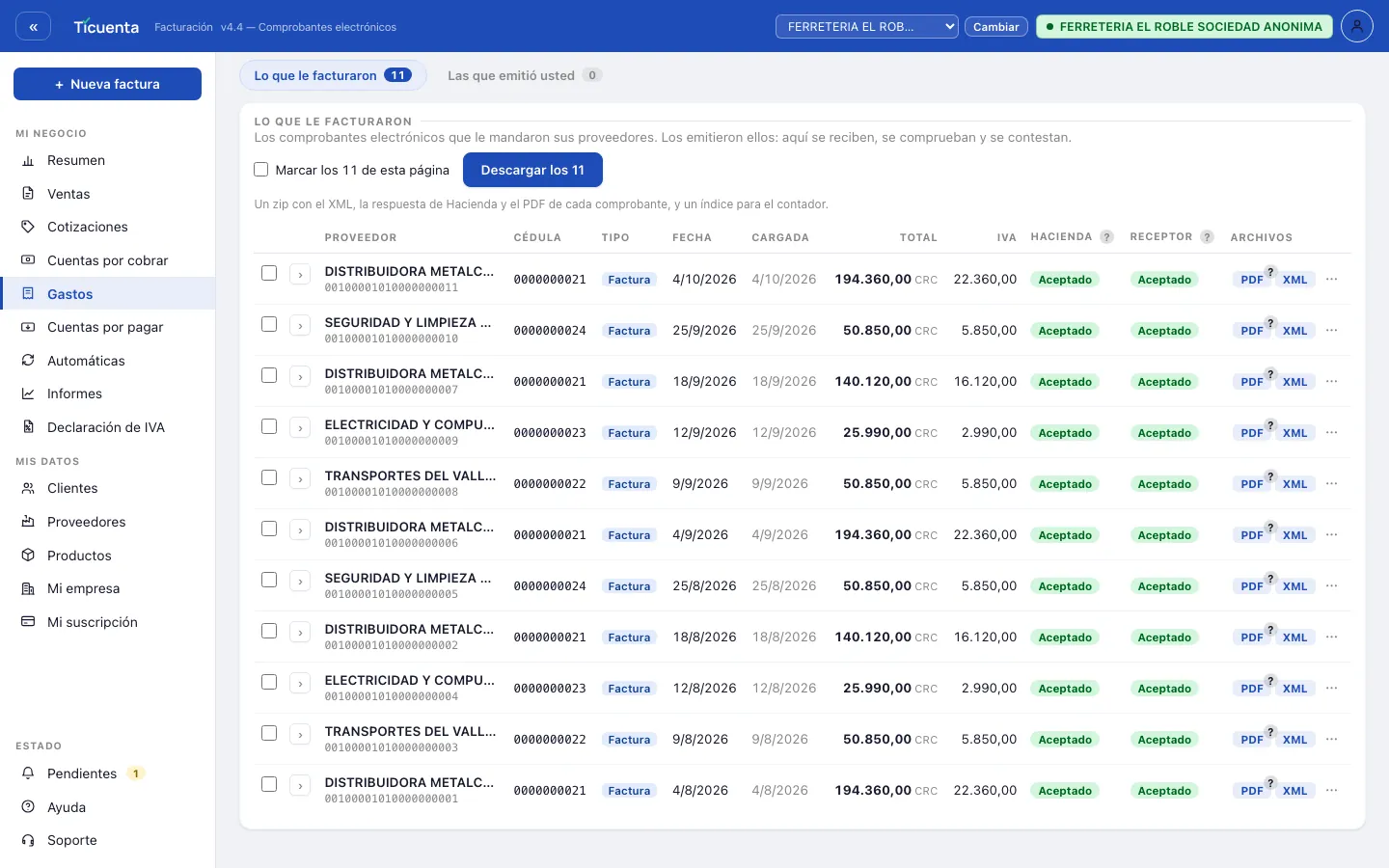Collapse the sidebar with the double-chevron icon
Viewport: 1389px width, 868px height.
coord(34,27)
